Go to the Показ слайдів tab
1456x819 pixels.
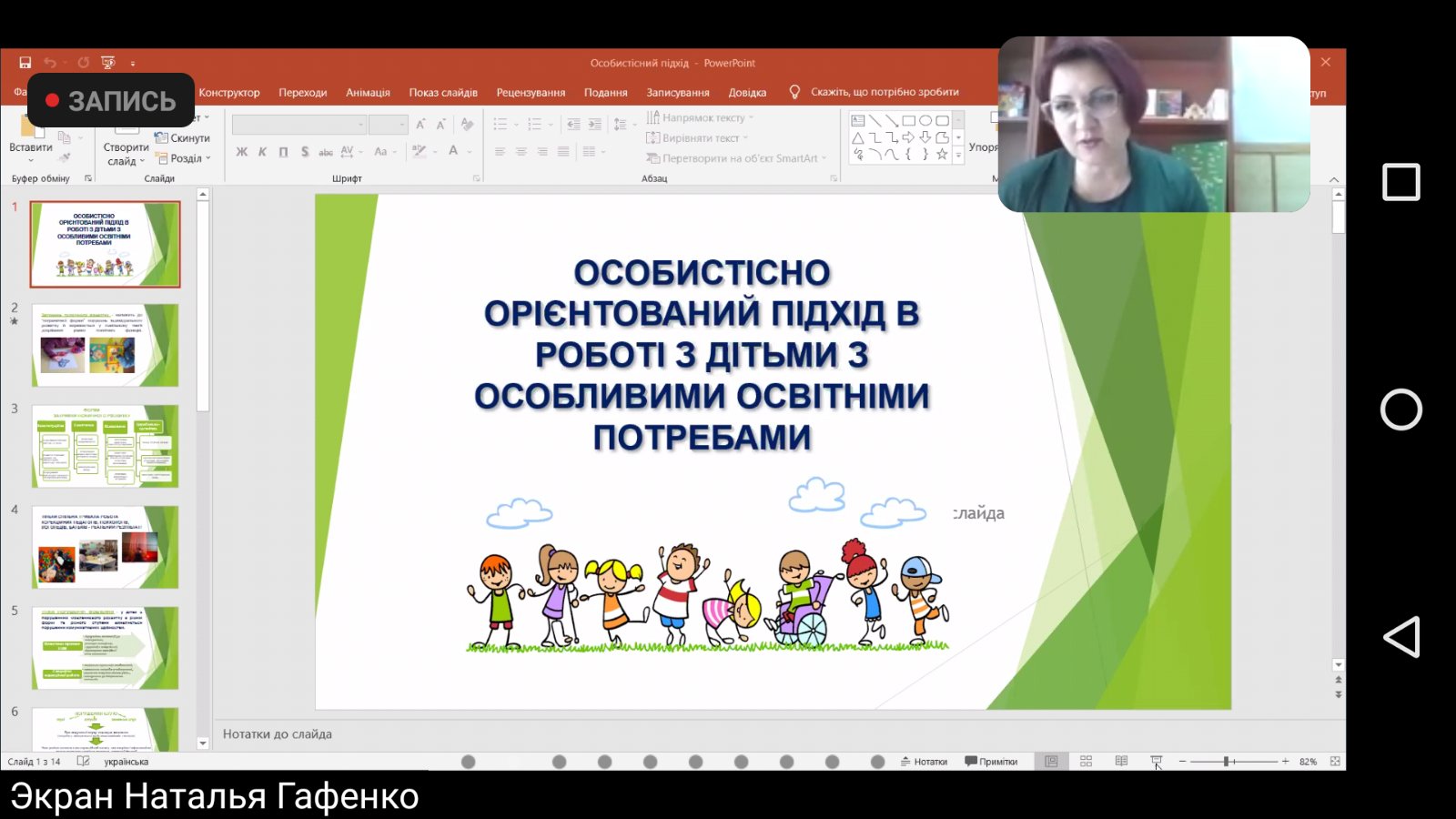point(443,93)
